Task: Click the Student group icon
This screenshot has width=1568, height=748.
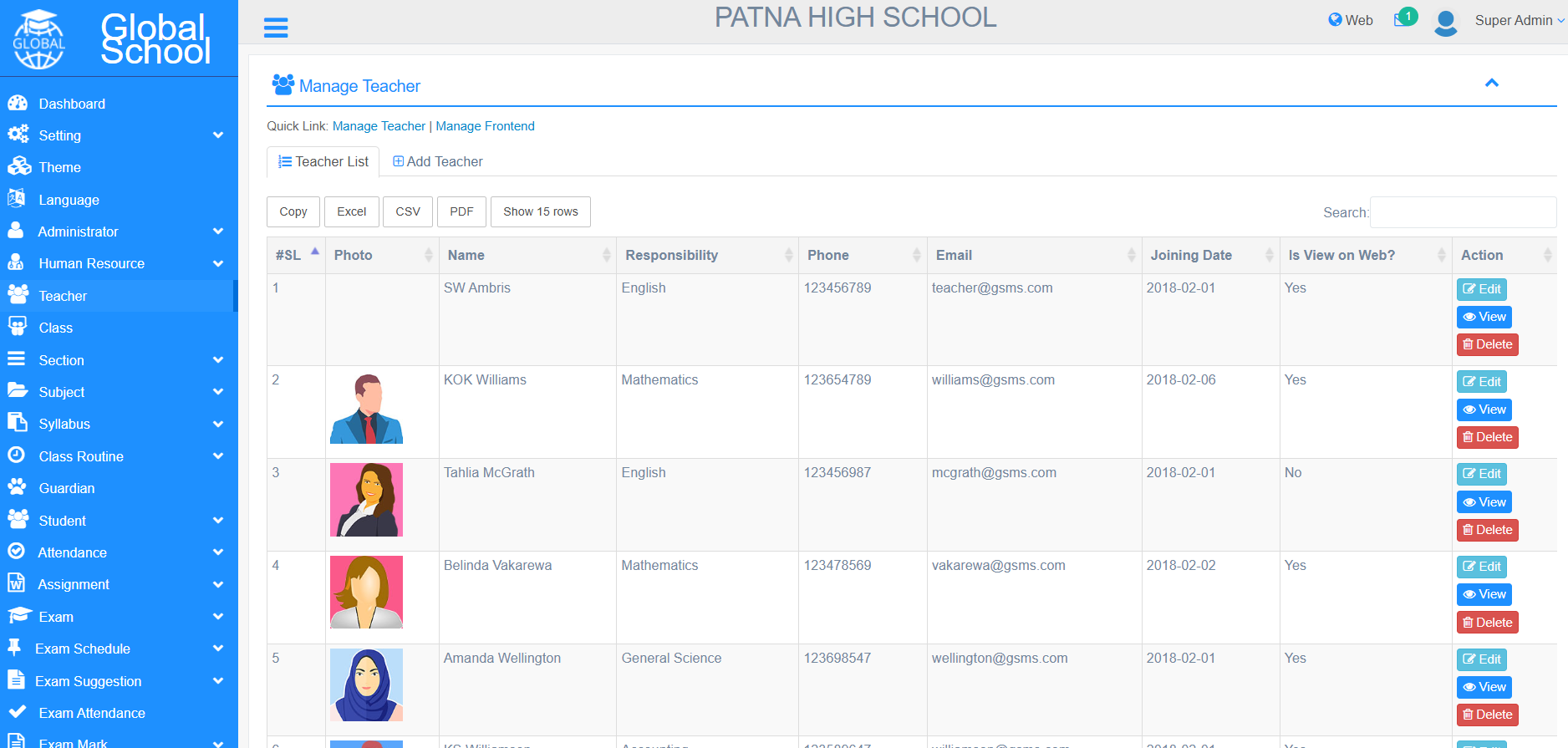Action: pyautogui.click(x=18, y=519)
